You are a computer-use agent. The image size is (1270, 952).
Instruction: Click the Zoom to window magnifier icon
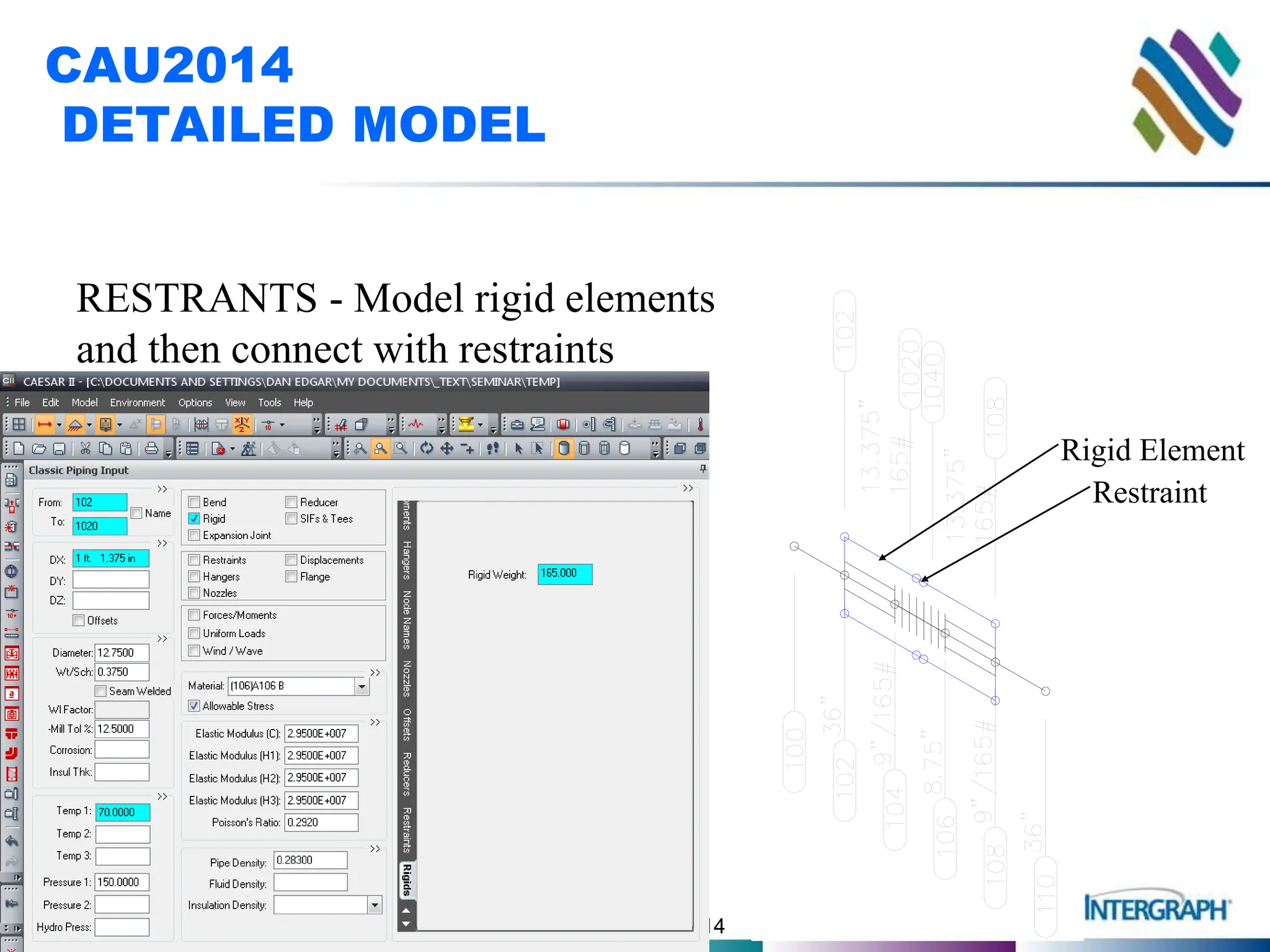402,449
